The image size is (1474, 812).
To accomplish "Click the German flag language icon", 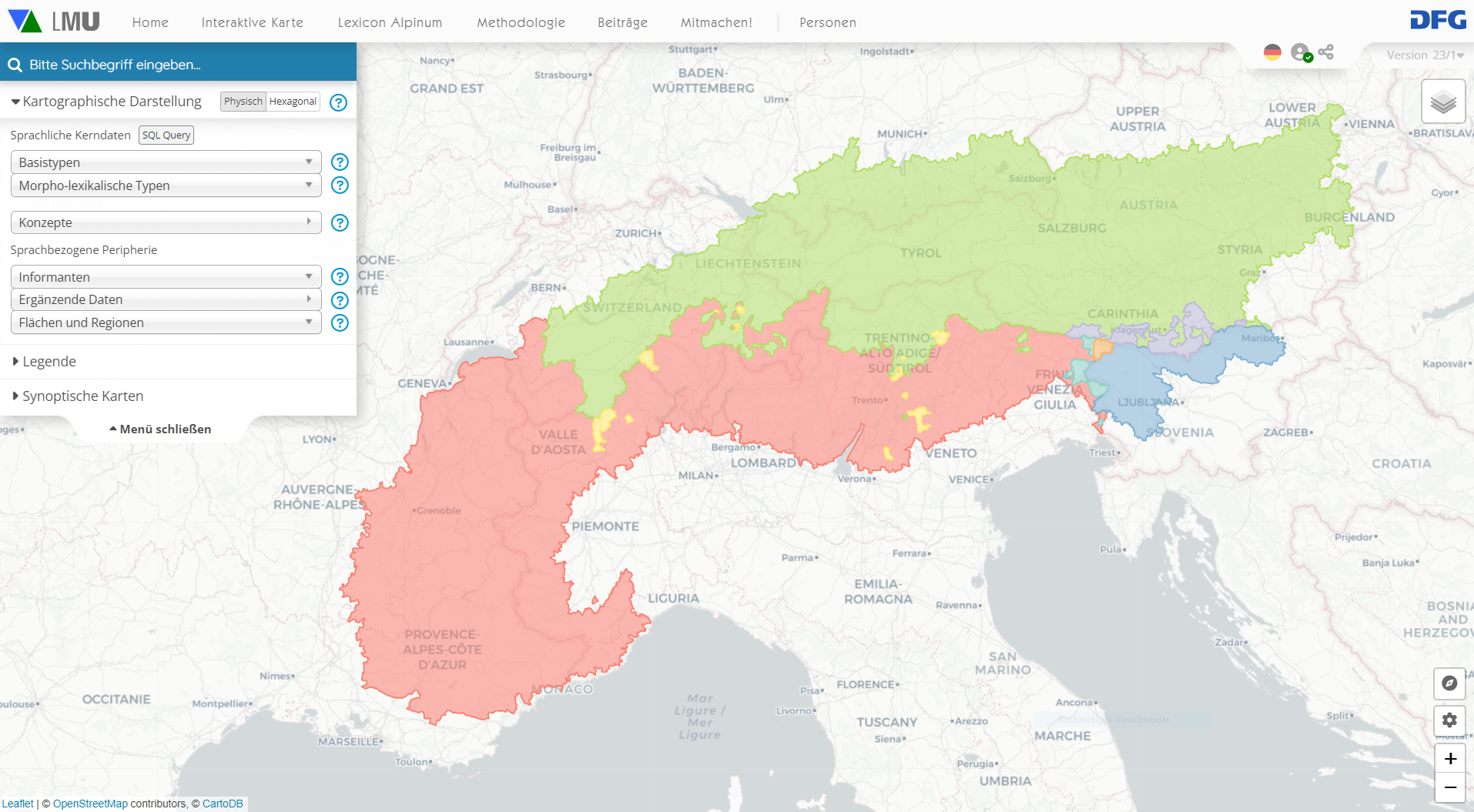I will point(1272,52).
